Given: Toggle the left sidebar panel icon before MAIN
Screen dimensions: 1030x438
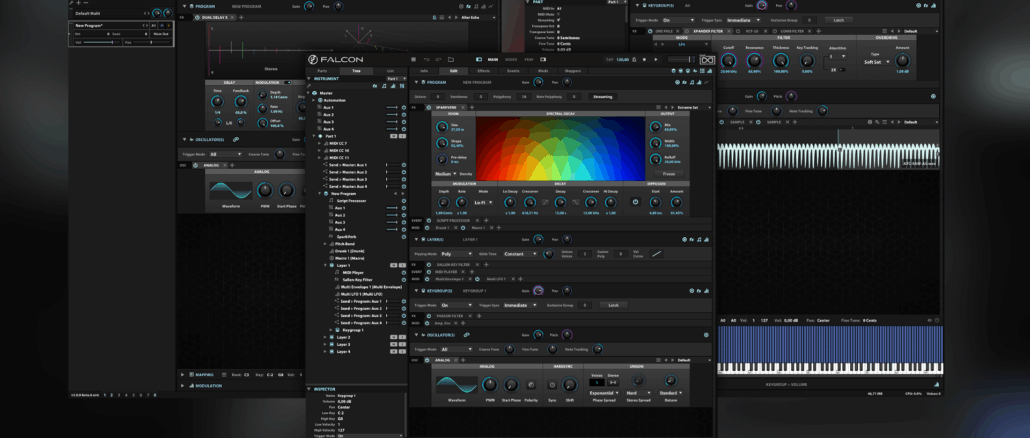Looking at the screenshot, I should point(479,59).
